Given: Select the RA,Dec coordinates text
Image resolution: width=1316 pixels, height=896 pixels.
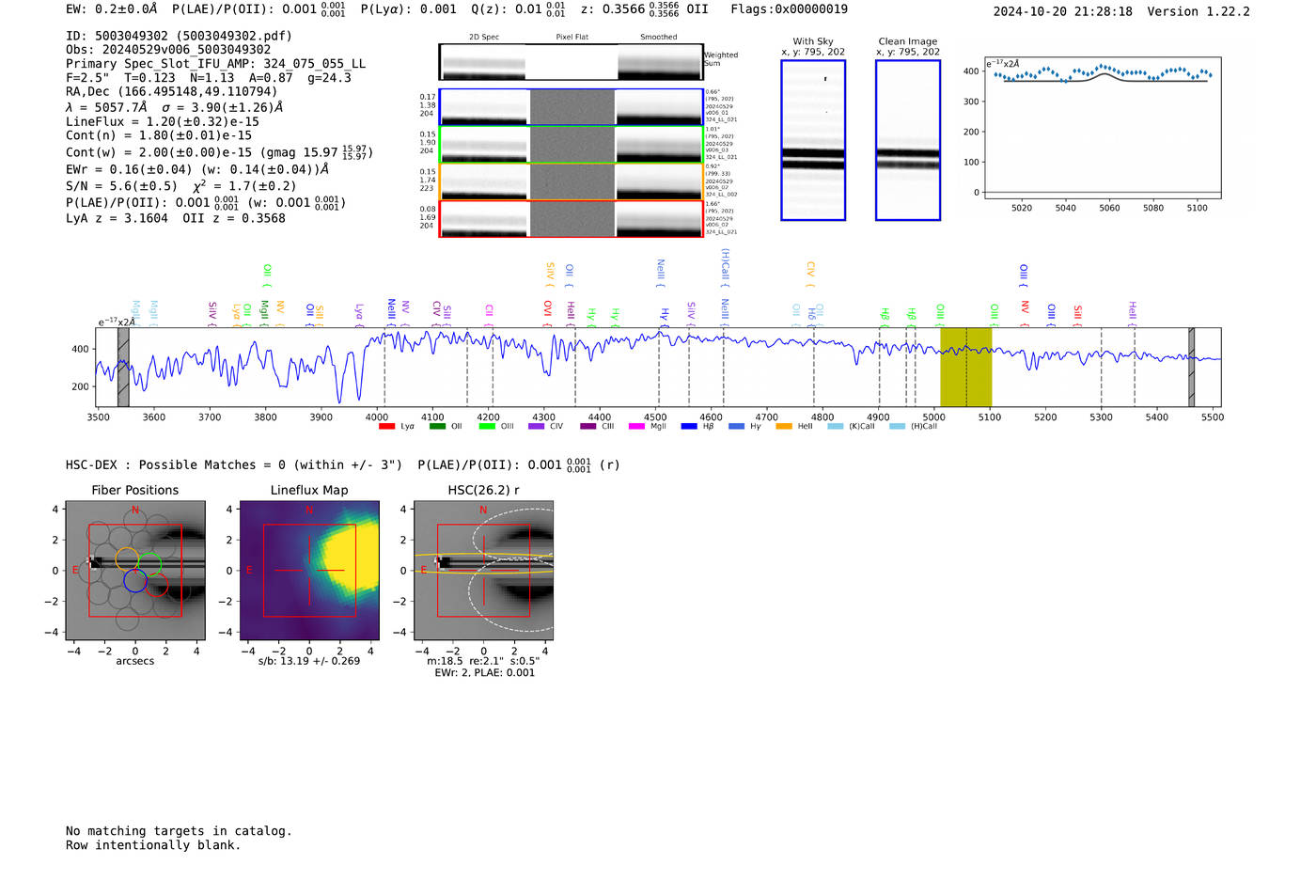Looking at the screenshot, I should [x=172, y=92].
